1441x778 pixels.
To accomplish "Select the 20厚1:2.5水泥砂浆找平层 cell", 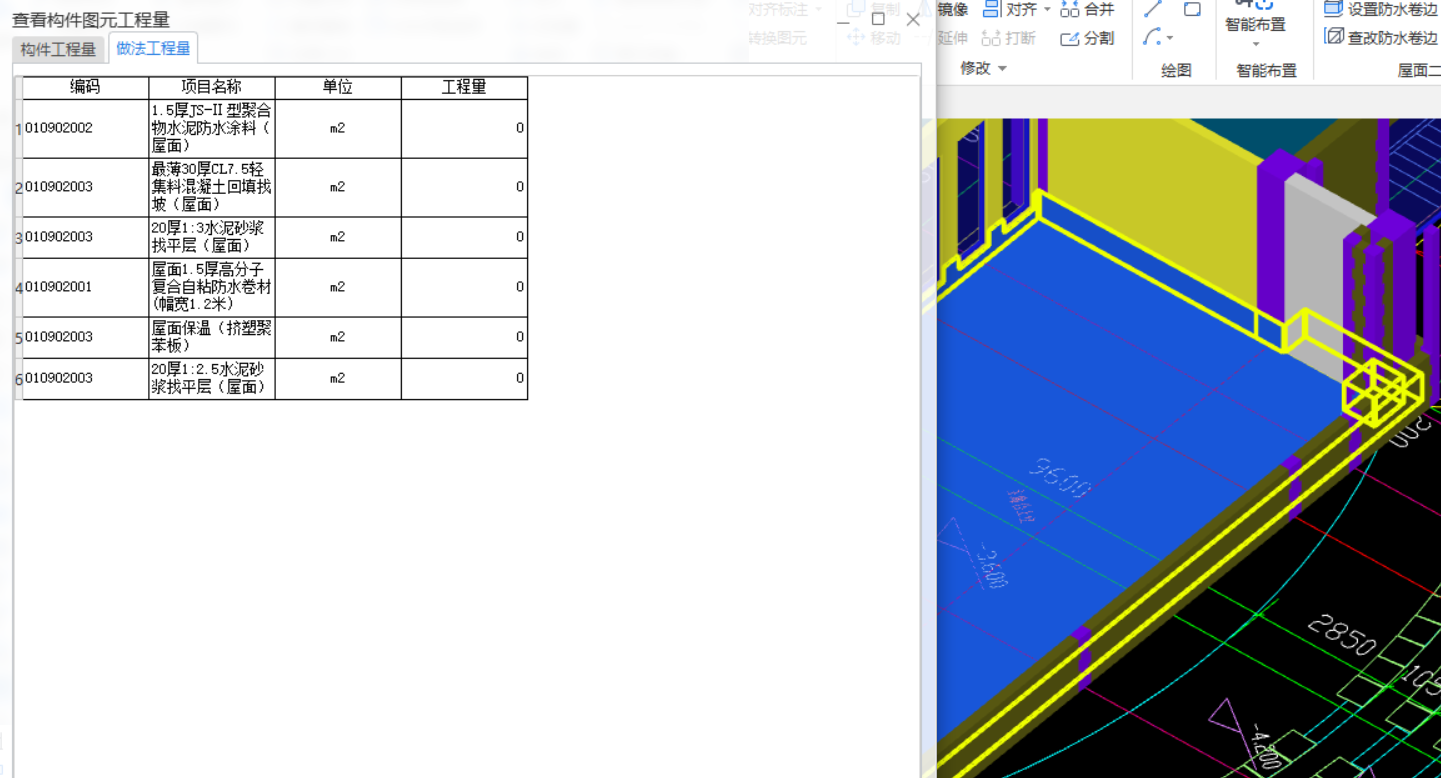I will click(x=212, y=378).
